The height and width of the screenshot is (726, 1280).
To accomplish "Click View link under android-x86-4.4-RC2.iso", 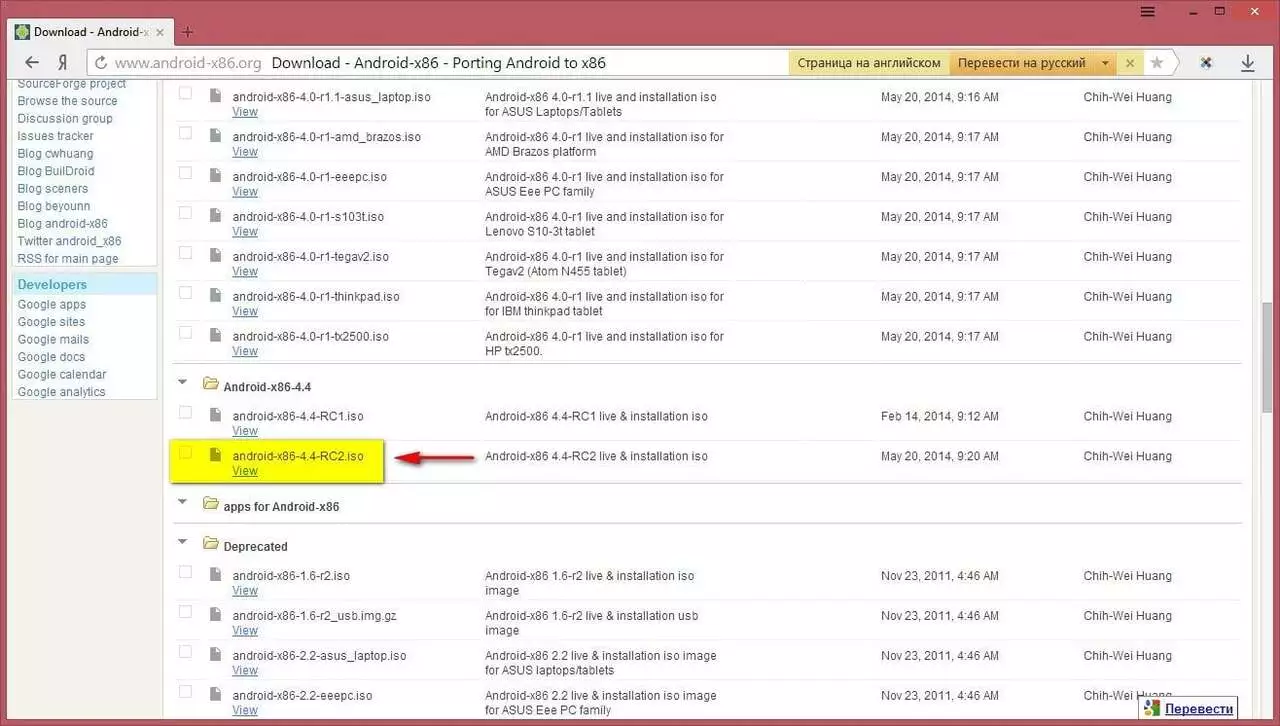I will click(245, 471).
